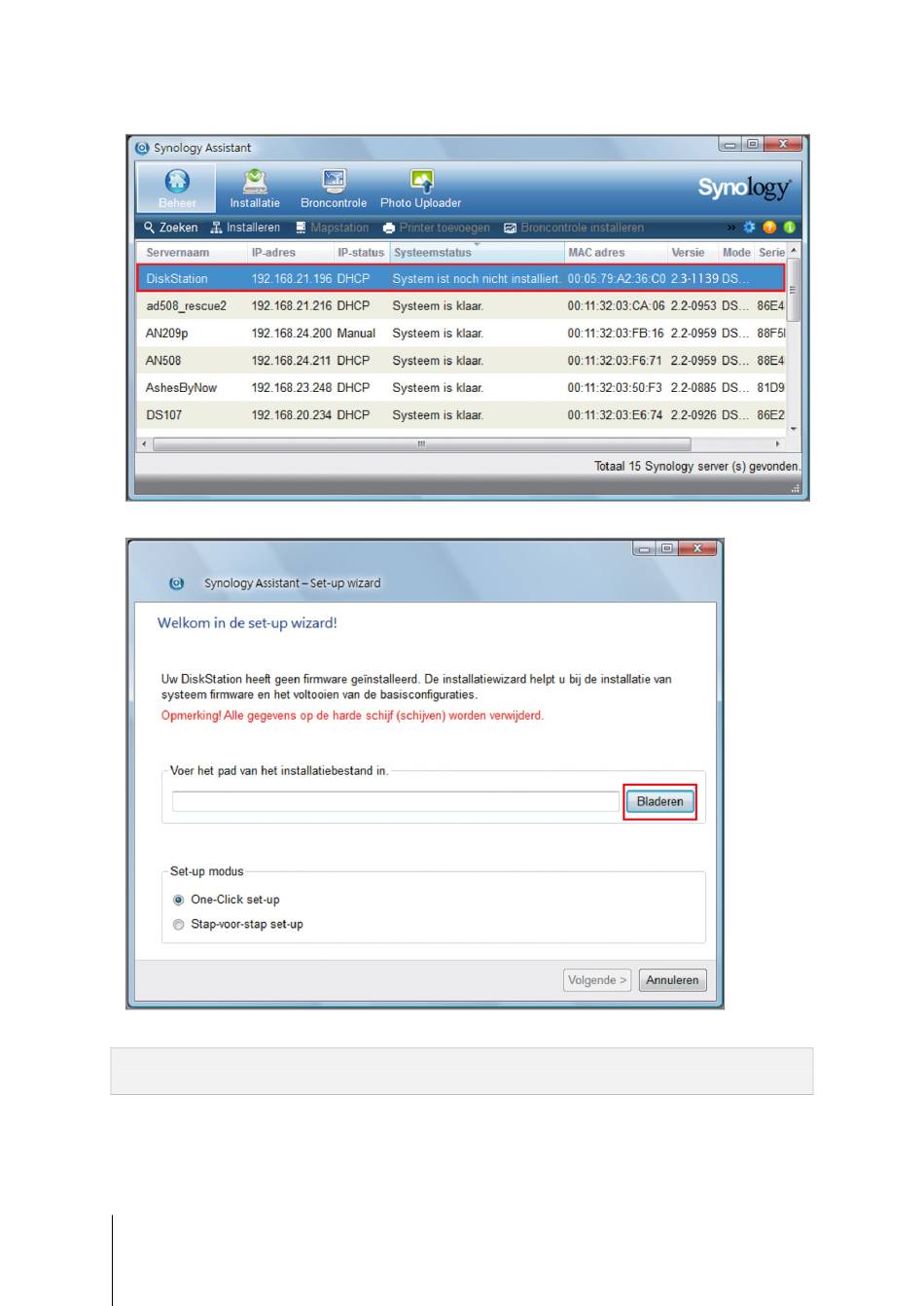Sort by Servernaam column header

[191, 252]
